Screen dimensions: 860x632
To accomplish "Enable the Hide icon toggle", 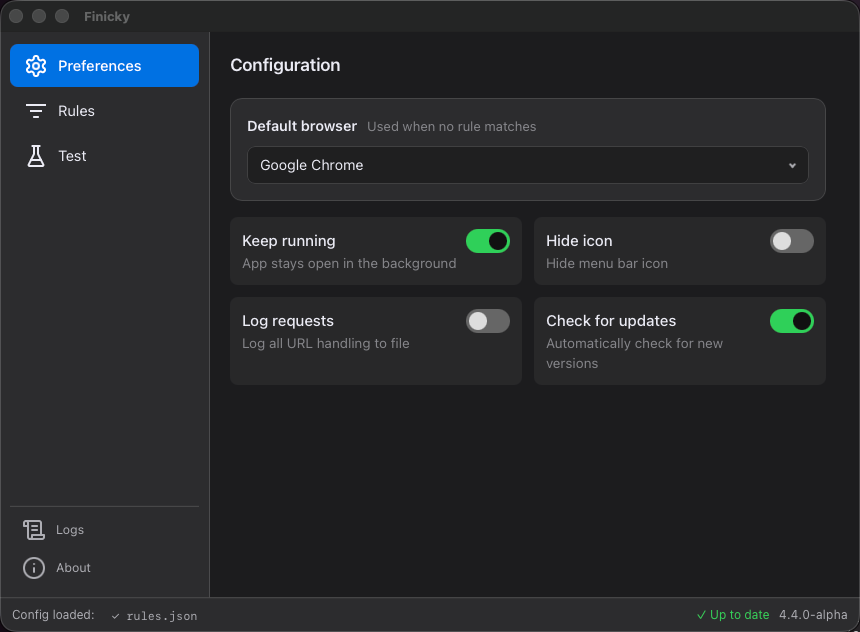I will [x=791, y=241].
